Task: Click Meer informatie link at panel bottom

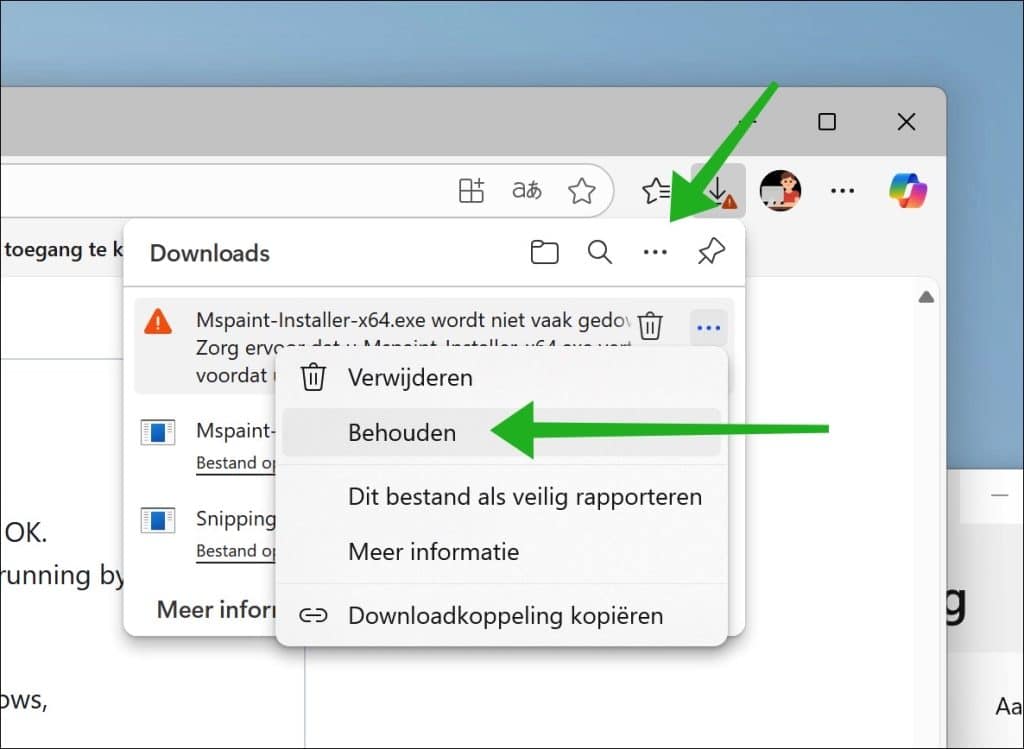Action: pos(216,609)
